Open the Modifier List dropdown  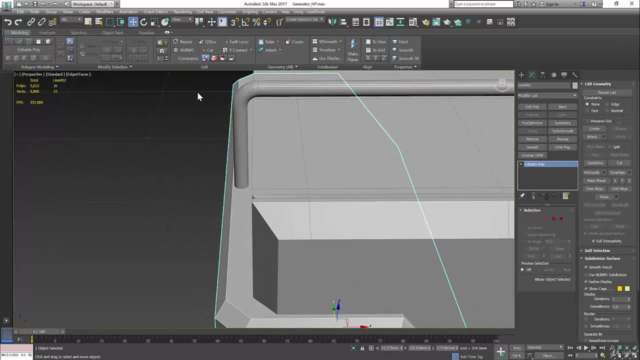click(547, 95)
